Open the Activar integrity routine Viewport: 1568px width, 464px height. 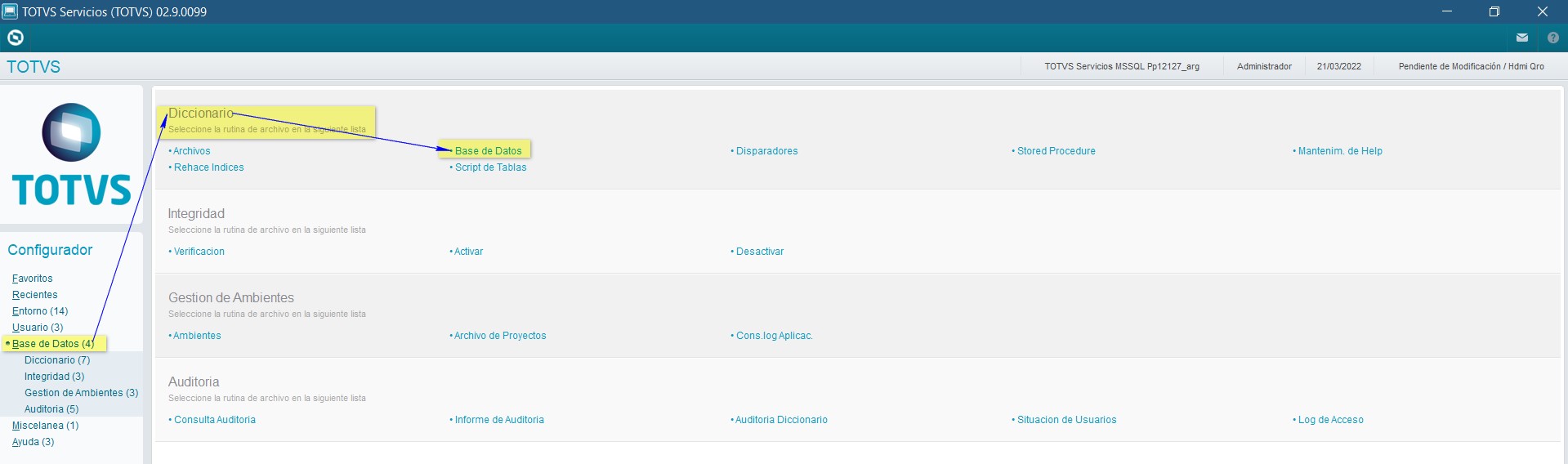pyautogui.click(x=468, y=252)
